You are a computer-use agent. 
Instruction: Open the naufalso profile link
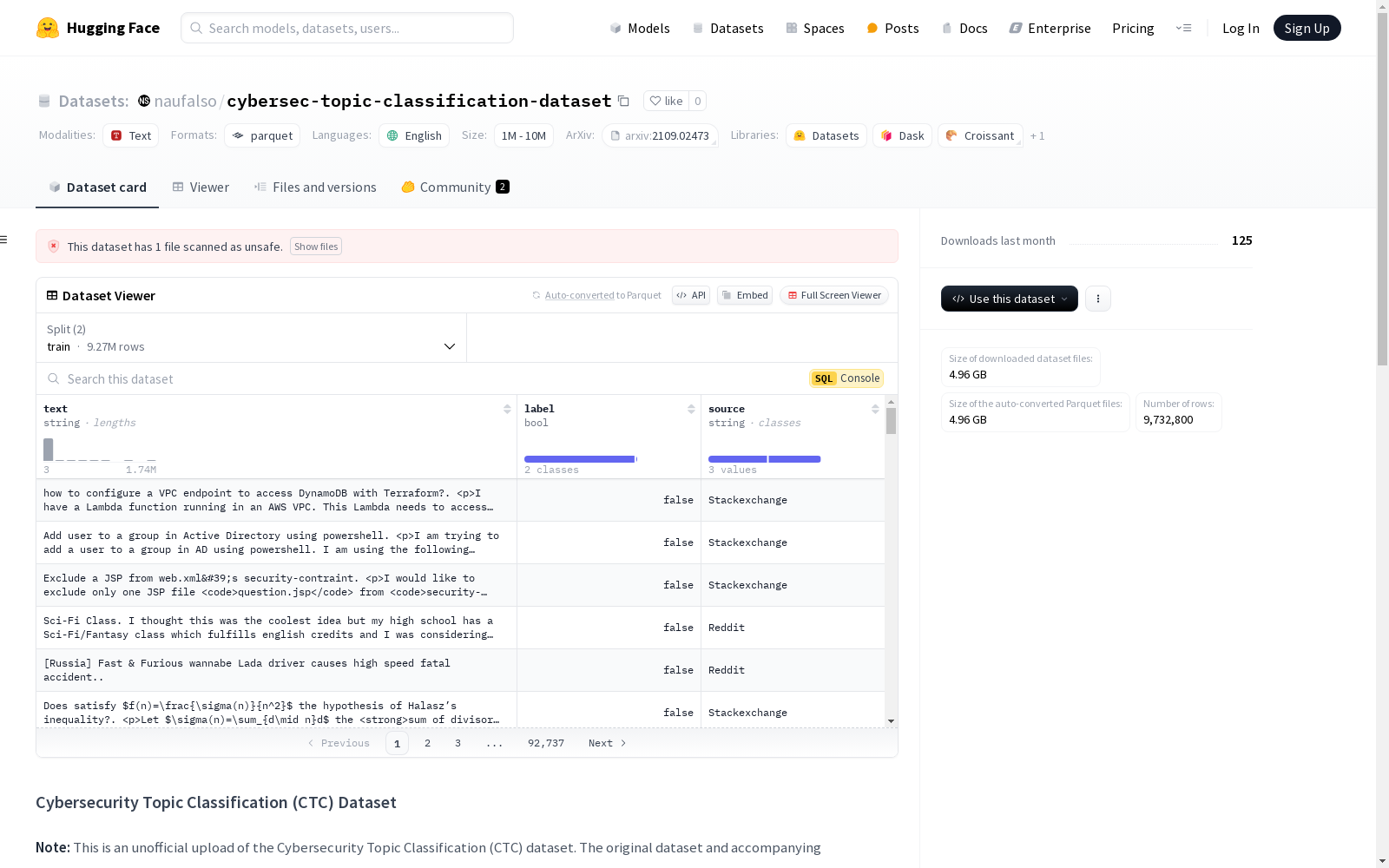[x=185, y=101]
